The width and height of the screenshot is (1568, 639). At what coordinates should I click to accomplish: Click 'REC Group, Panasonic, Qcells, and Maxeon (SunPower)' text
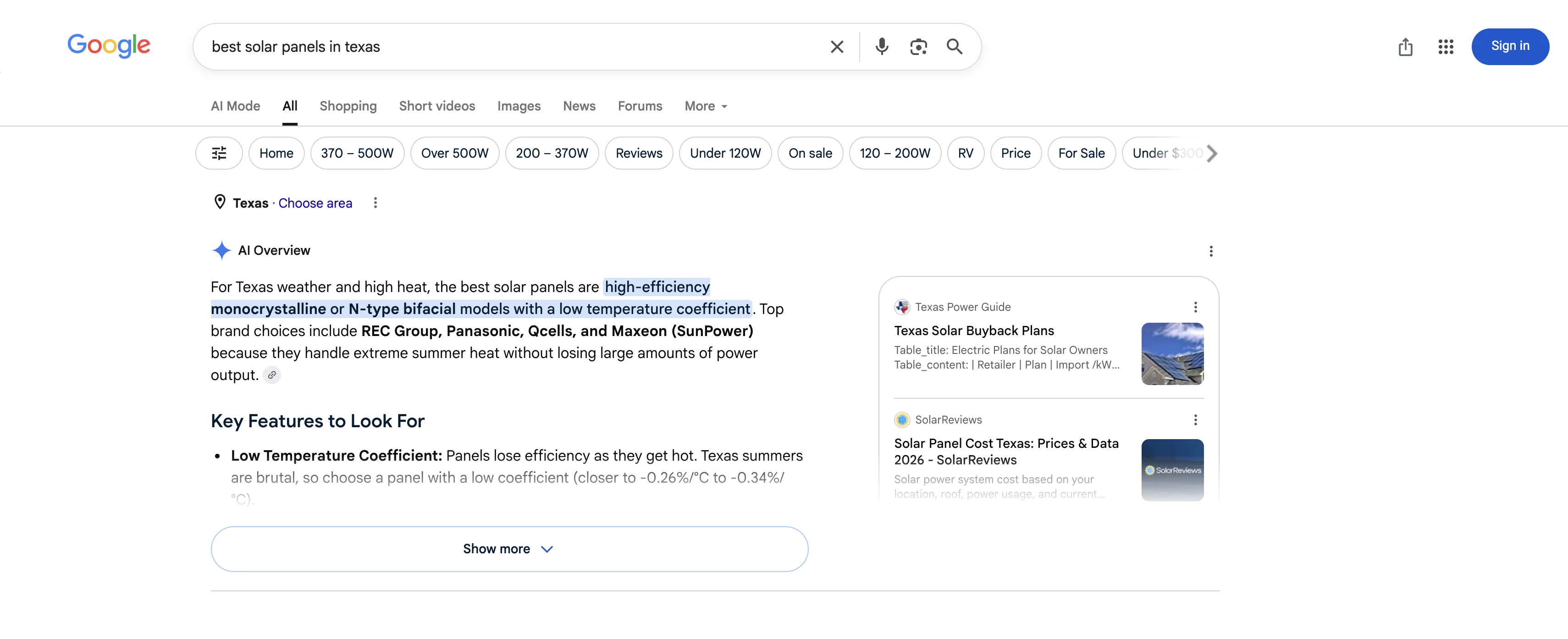tap(557, 331)
